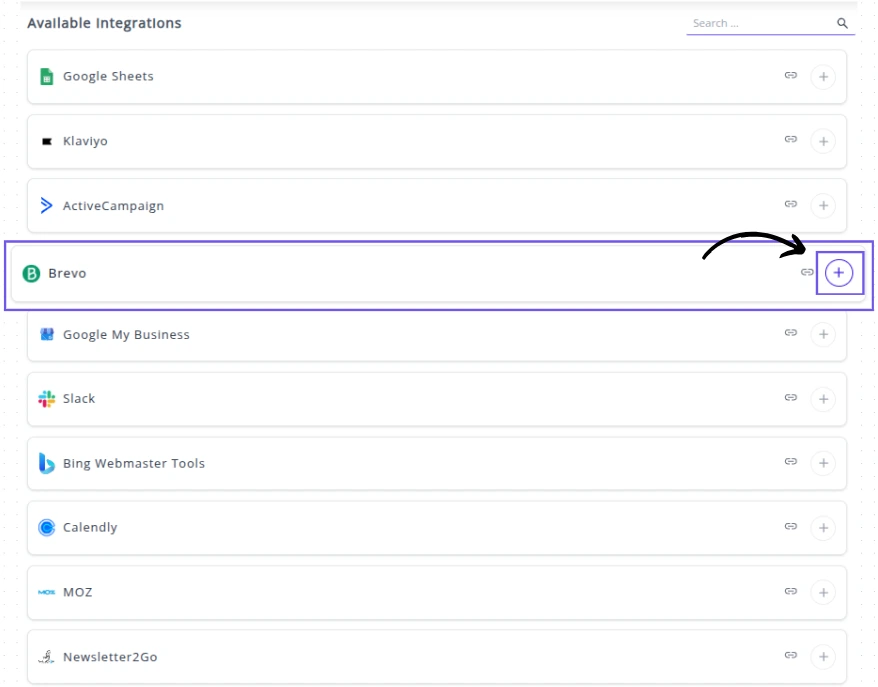The width and height of the screenshot is (878, 687).
Task: Click the ActiveCampaign link icon
Action: point(790,204)
